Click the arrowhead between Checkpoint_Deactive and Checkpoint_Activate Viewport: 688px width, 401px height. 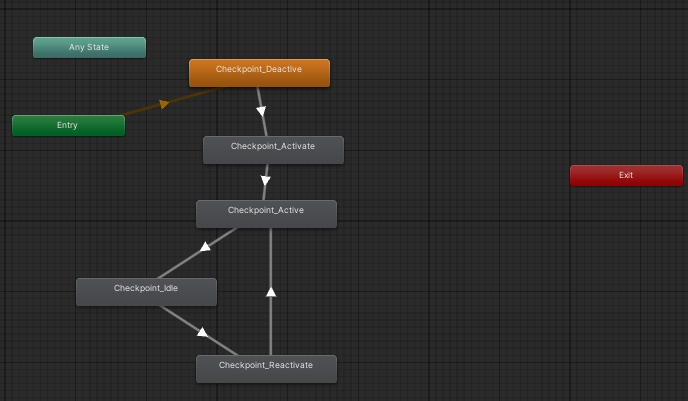261,111
